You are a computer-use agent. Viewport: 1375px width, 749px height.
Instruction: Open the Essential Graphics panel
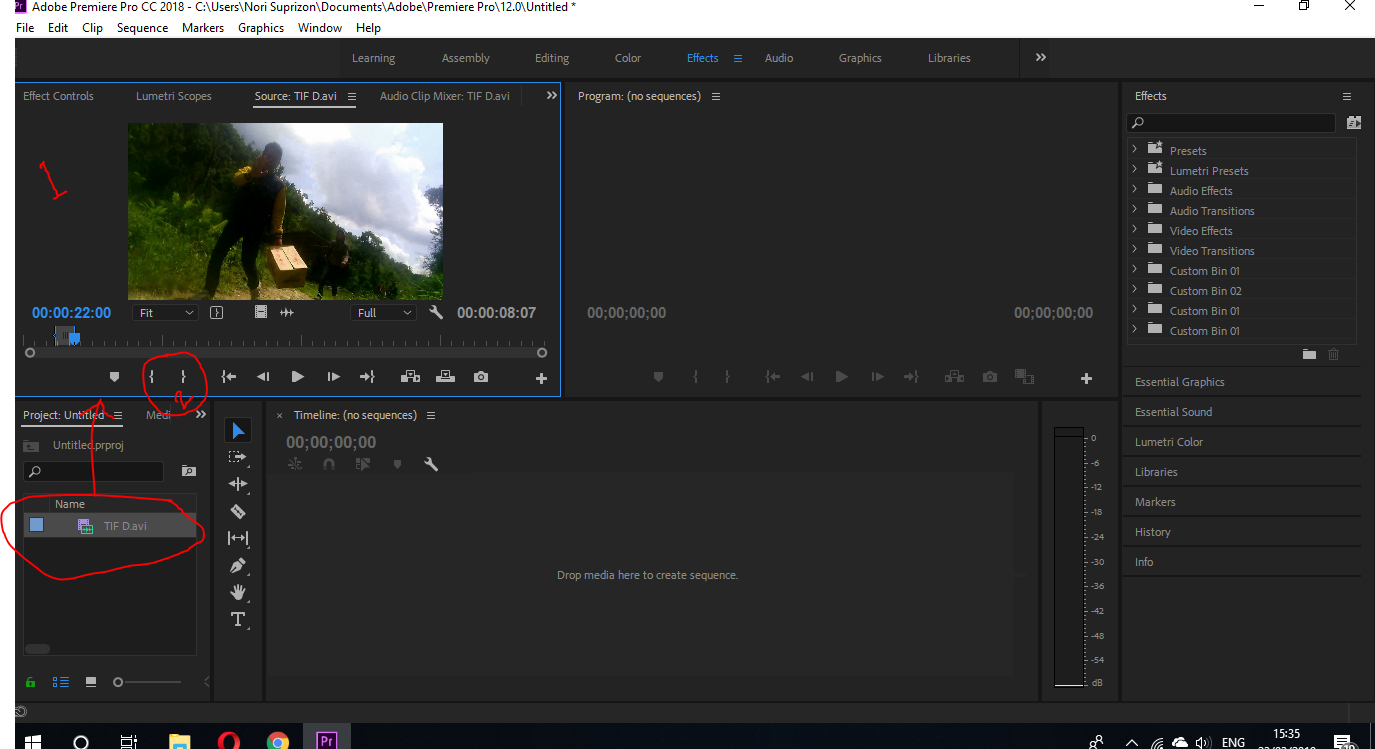[x=1180, y=382]
